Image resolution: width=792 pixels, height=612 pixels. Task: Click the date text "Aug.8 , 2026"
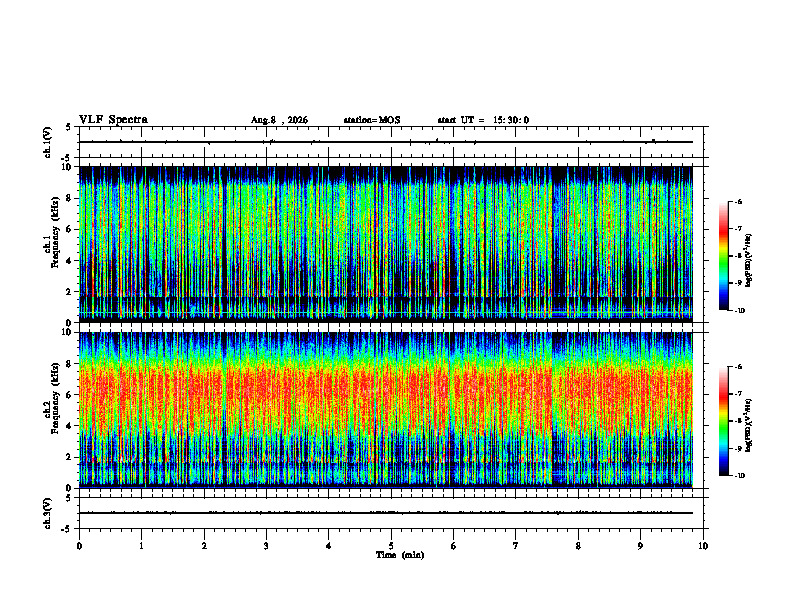[x=279, y=120]
